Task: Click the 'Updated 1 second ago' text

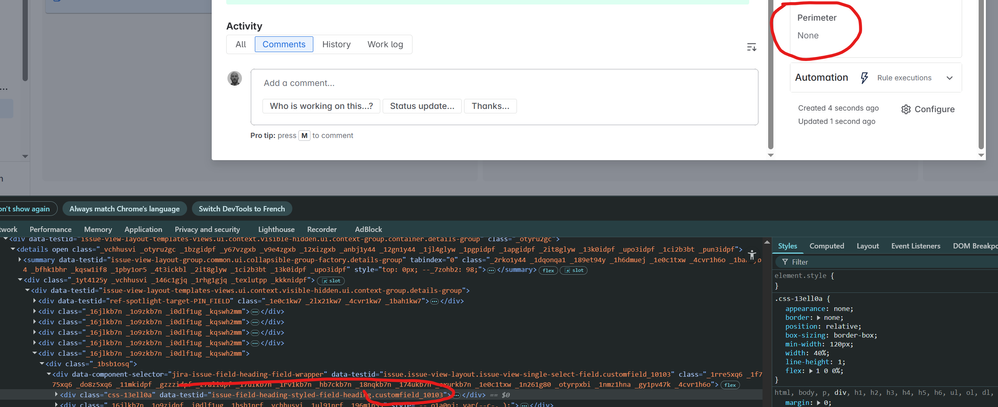Action: pyautogui.click(x=836, y=121)
